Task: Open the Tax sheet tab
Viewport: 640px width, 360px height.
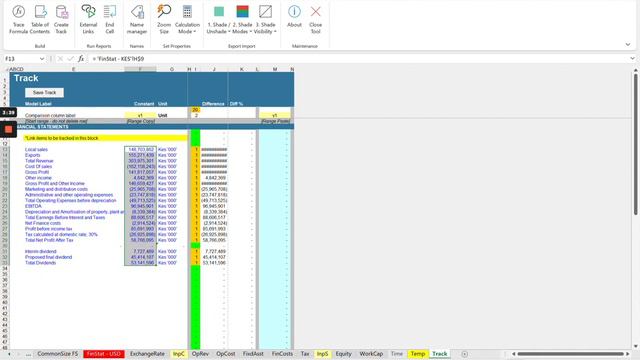Action: [x=305, y=354]
